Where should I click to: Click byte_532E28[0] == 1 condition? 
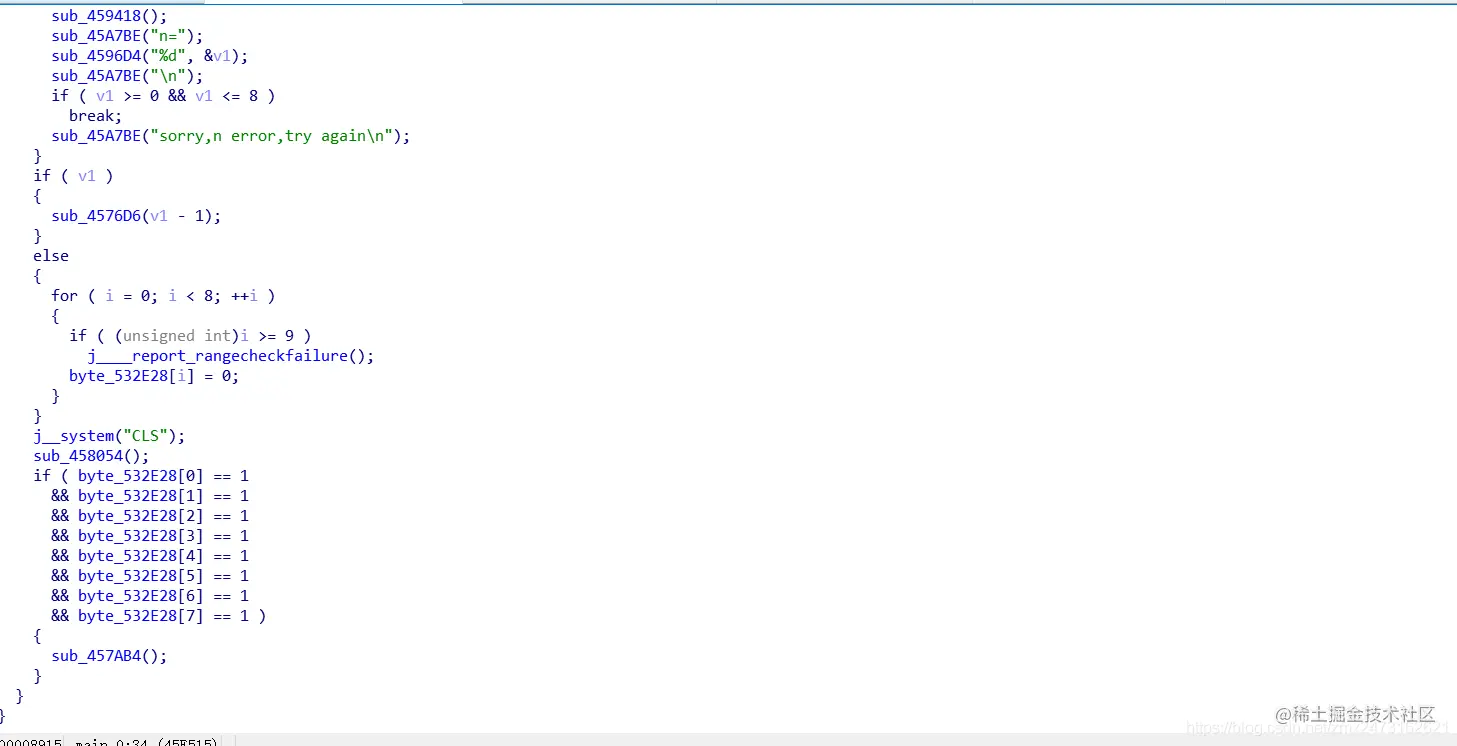point(163,476)
